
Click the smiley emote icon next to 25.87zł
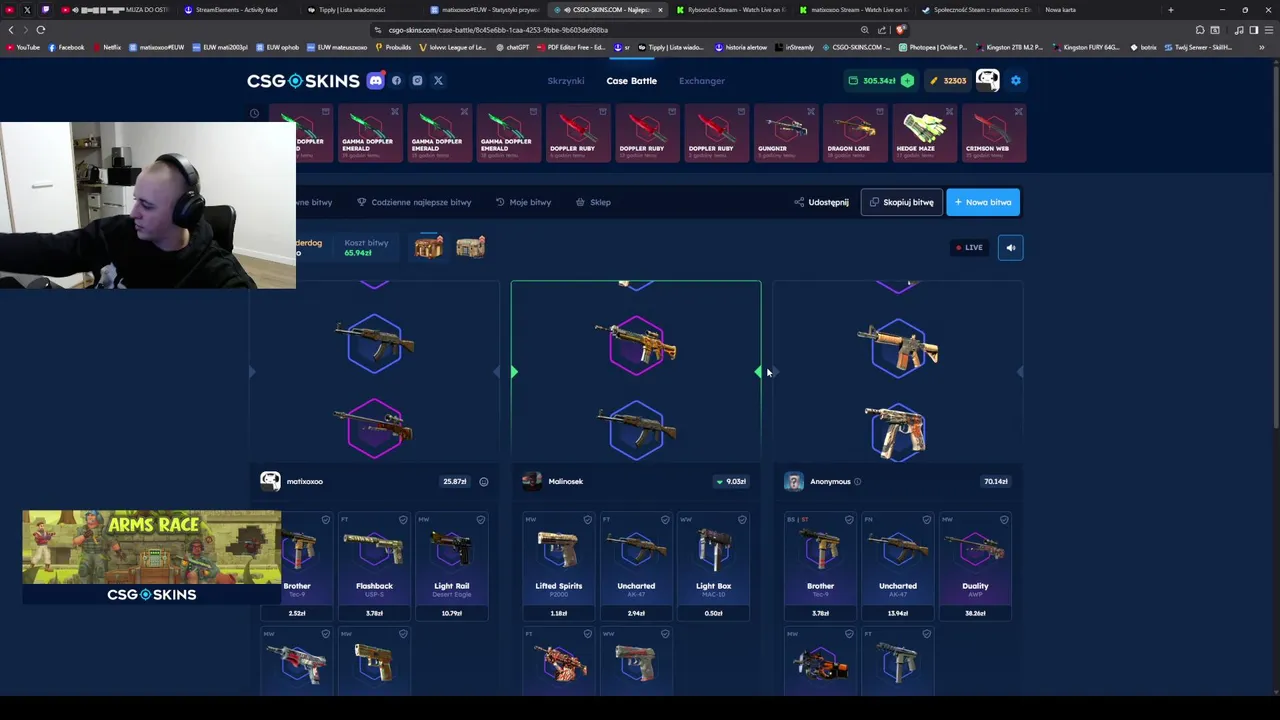[483, 482]
